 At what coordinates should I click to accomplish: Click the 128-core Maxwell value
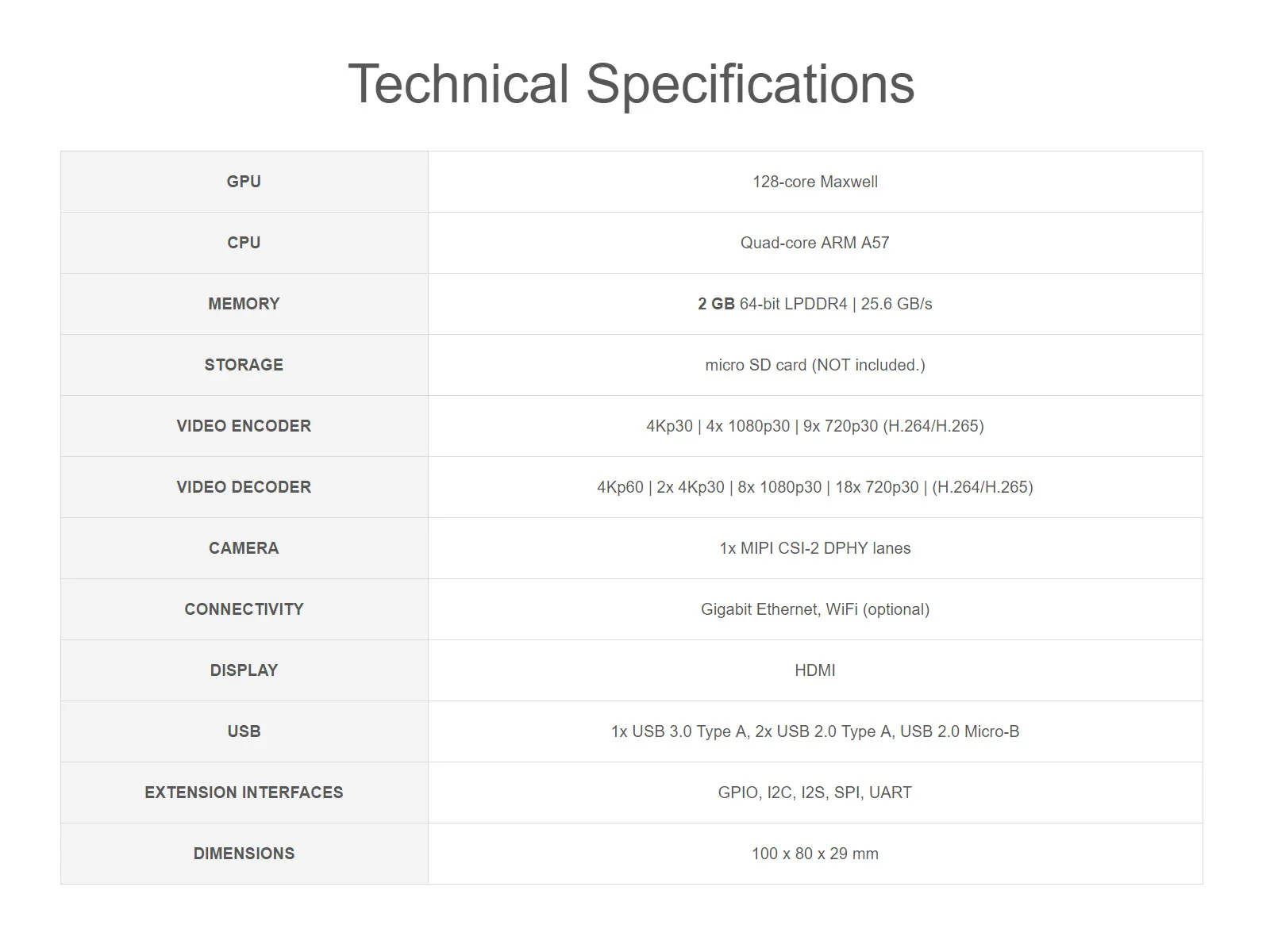coord(815,182)
